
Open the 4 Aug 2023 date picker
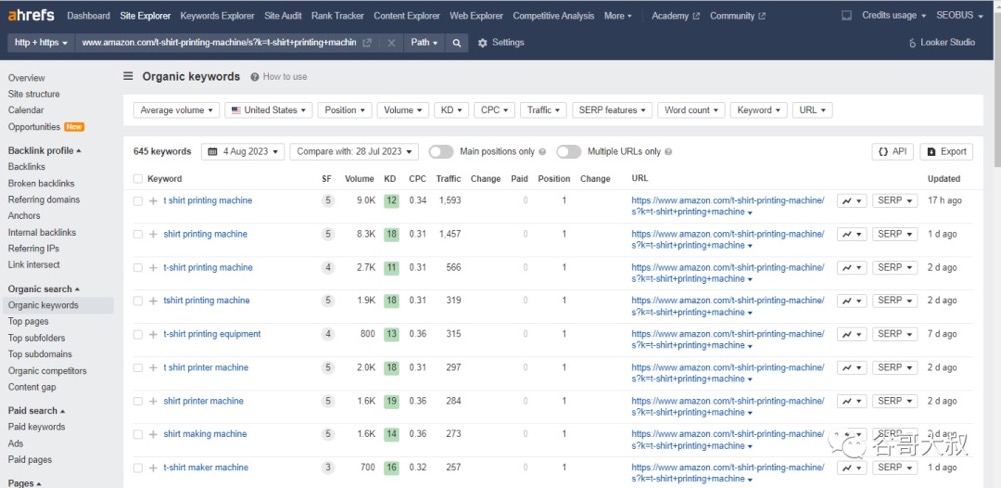point(243,151)
